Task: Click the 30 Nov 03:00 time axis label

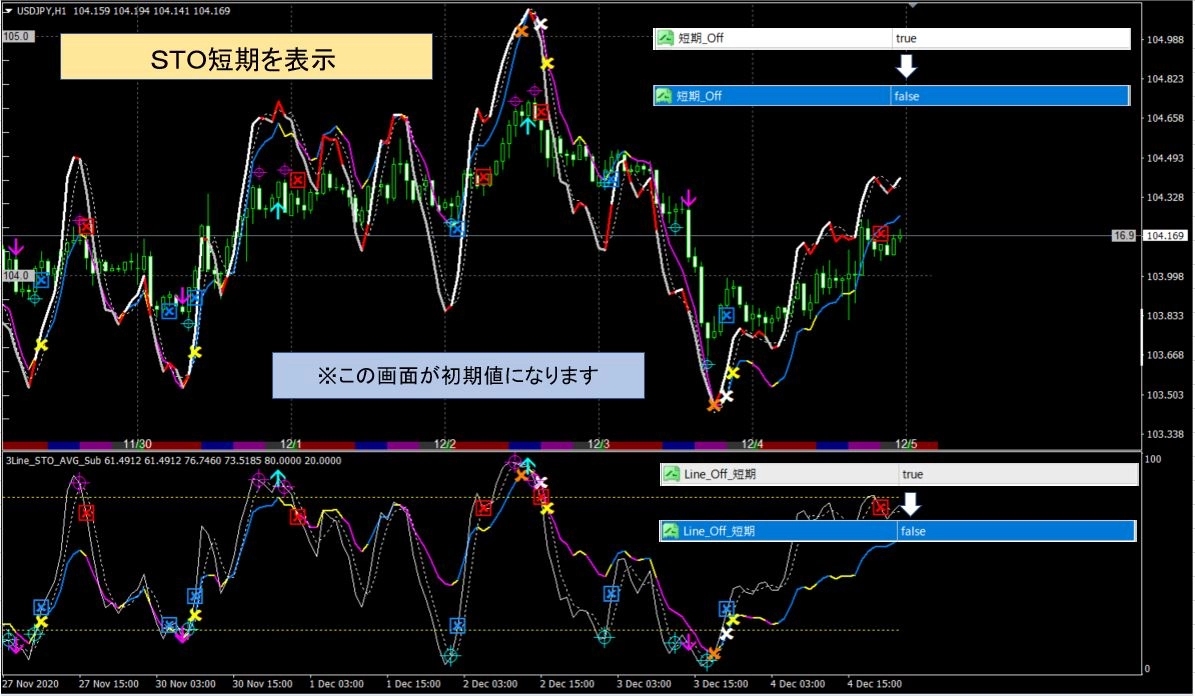Action: [185, 684]
